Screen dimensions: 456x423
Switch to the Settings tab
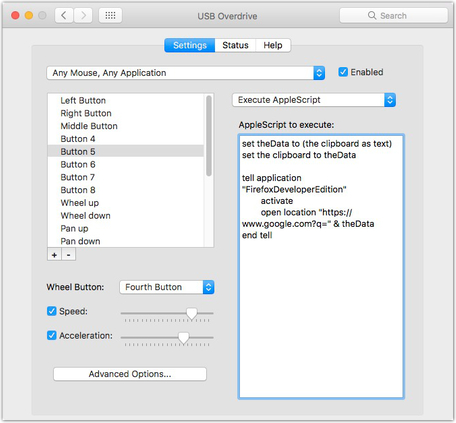pos(190,45)
